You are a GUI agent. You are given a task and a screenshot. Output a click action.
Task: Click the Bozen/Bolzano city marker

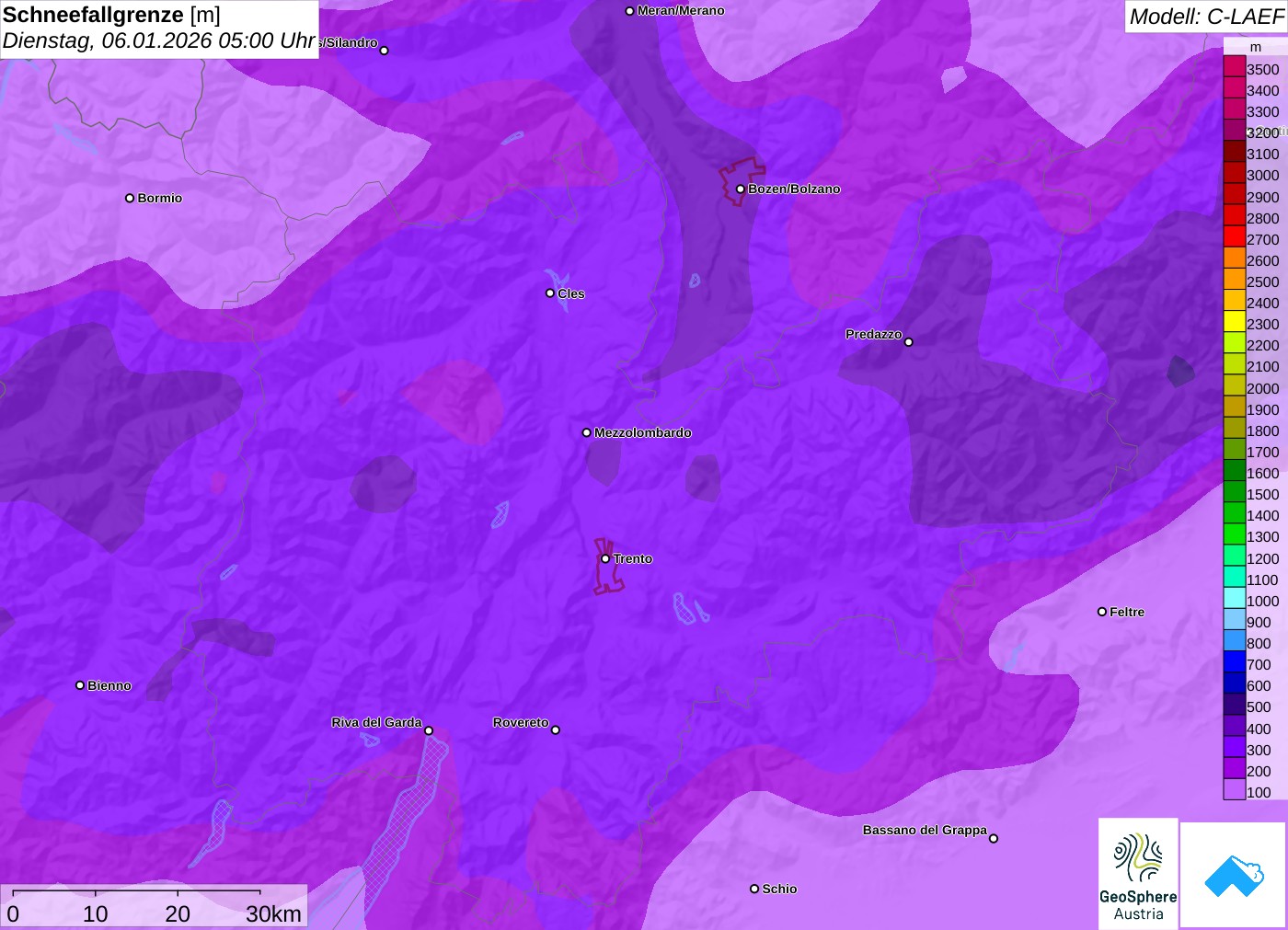[x=740, y=189]
